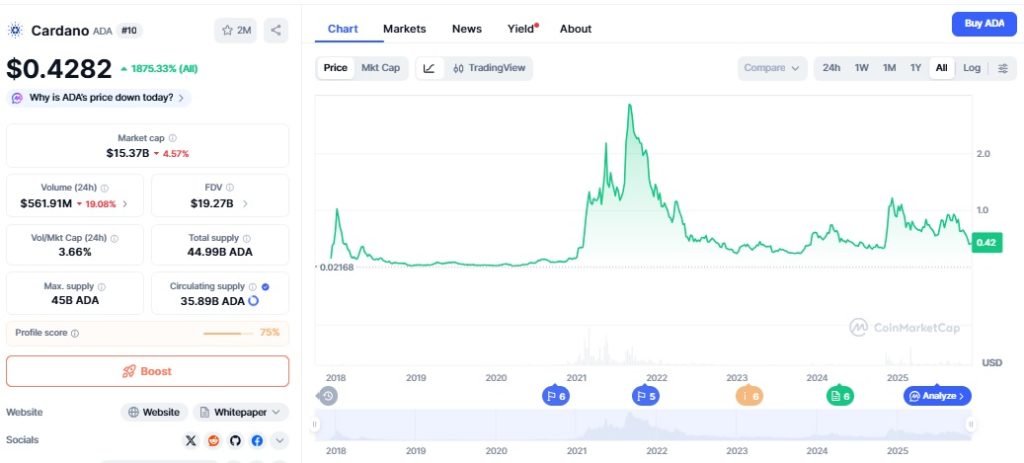Switch to TradingView chart mode

(x=489, y=68)
